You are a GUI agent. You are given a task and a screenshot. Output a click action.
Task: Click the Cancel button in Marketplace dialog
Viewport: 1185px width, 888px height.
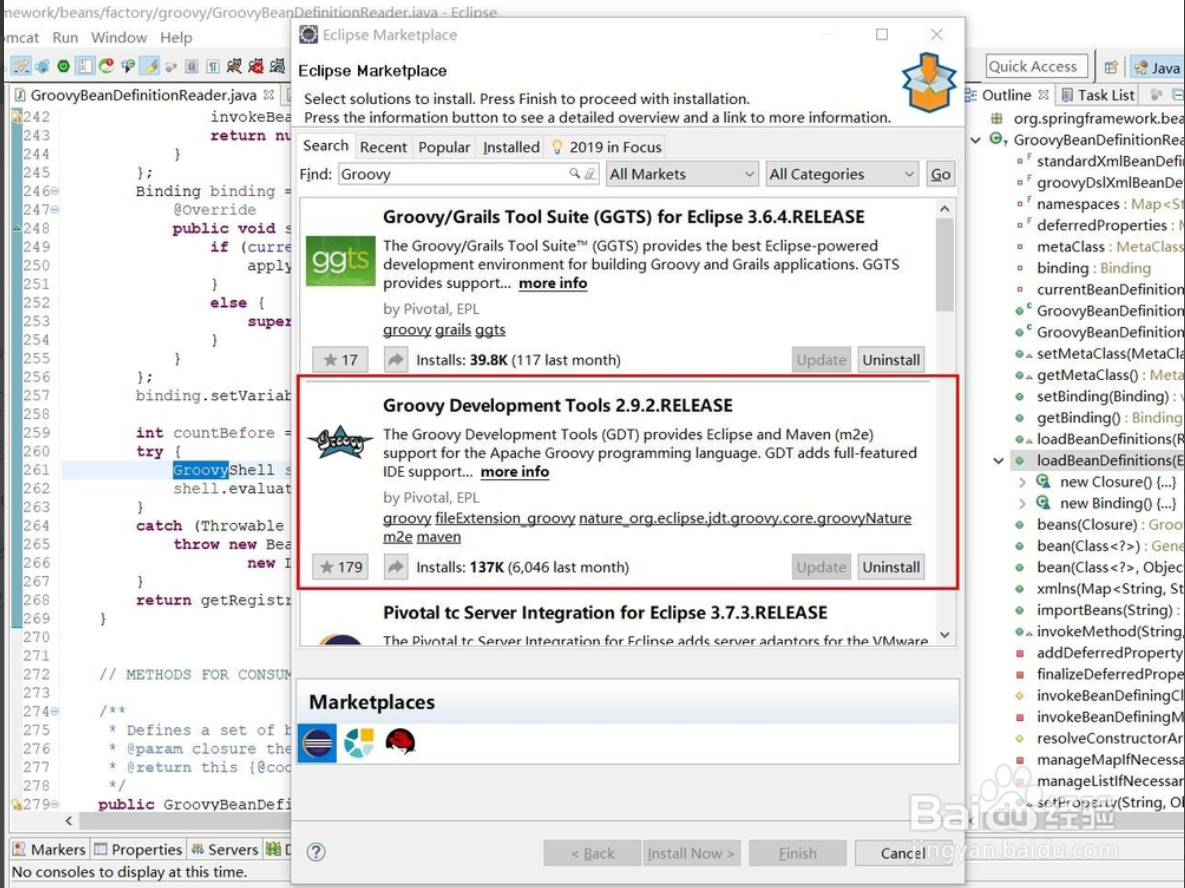903,853
